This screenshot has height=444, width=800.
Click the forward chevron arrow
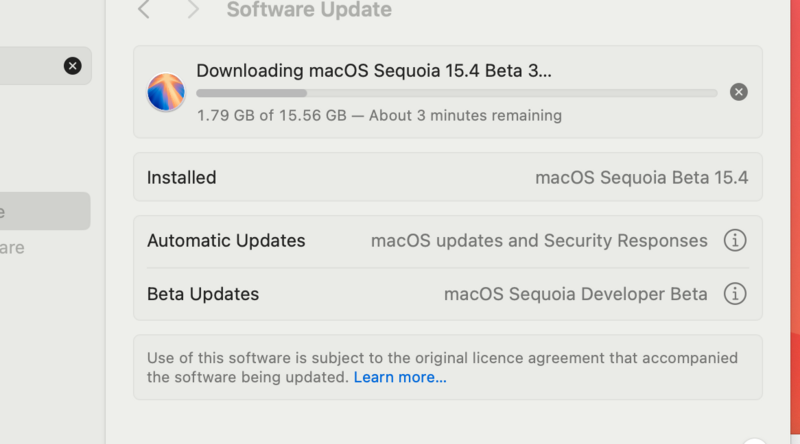click(x=193, y=10)
